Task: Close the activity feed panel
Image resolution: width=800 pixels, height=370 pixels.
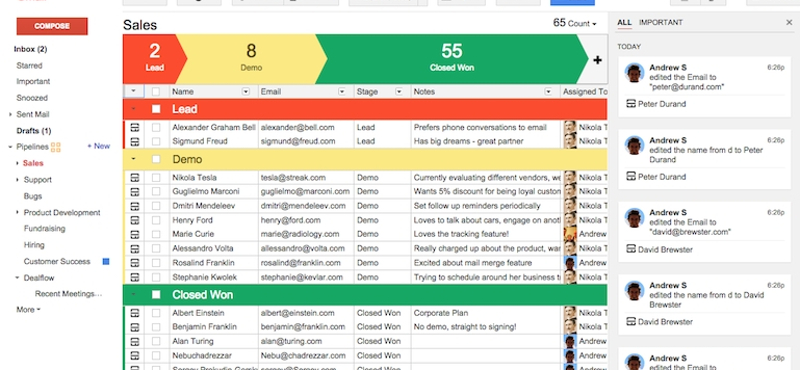Action: pyautogui.click(x=789, y=22)
